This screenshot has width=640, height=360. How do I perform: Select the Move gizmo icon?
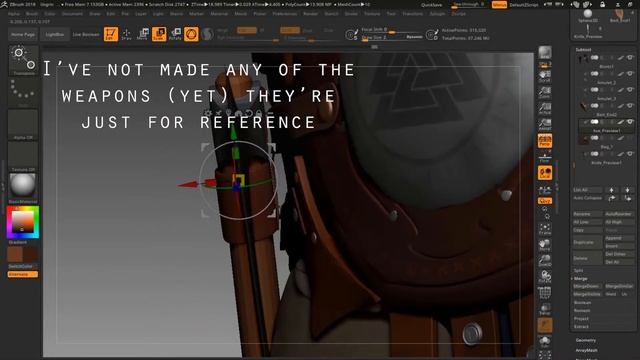pos(142,34)
